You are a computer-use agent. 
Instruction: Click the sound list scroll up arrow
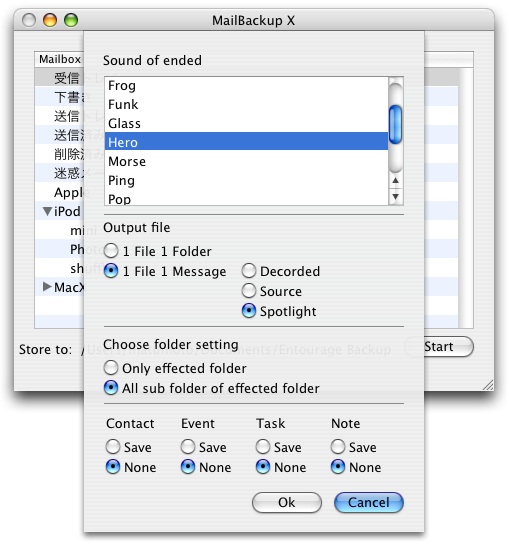[395, 180]
